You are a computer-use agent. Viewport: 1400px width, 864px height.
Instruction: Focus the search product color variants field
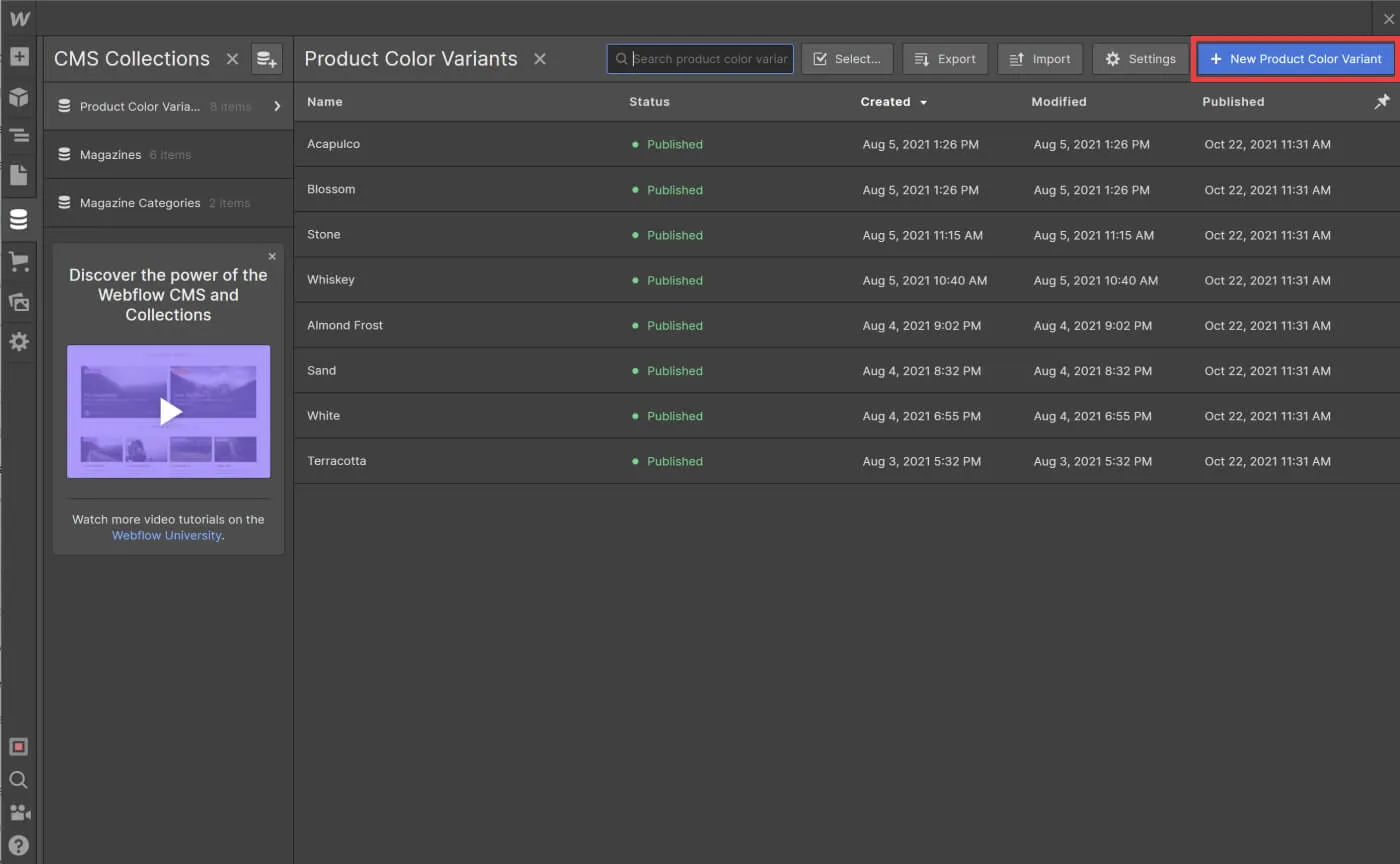(700, 59)
